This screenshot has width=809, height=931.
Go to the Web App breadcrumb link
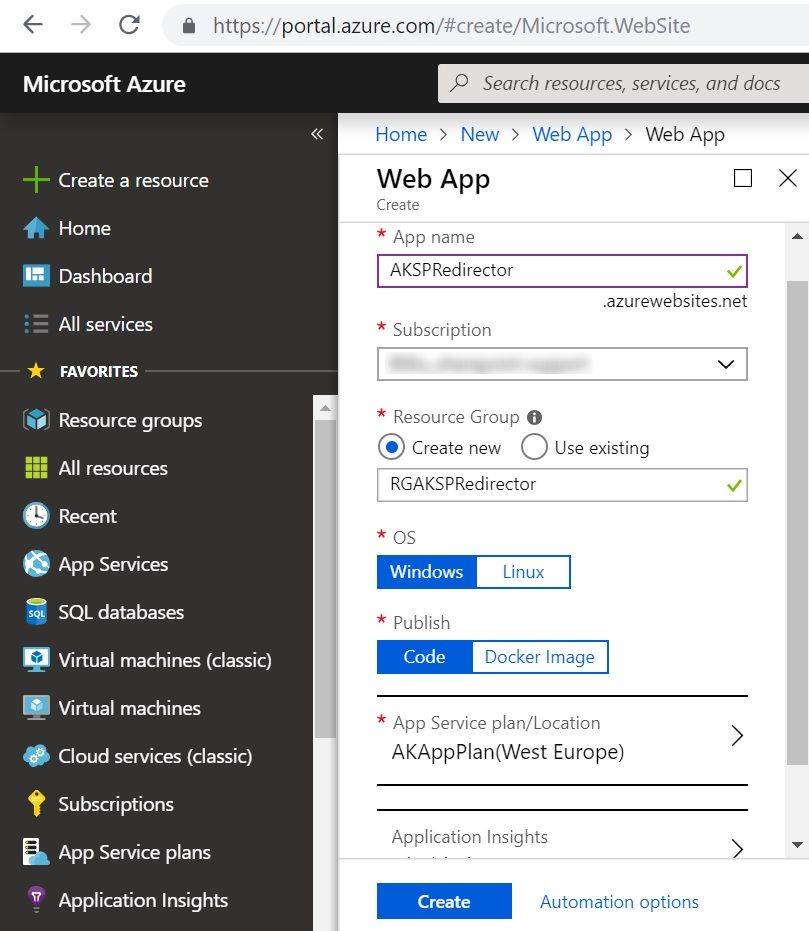coord(572,135)
